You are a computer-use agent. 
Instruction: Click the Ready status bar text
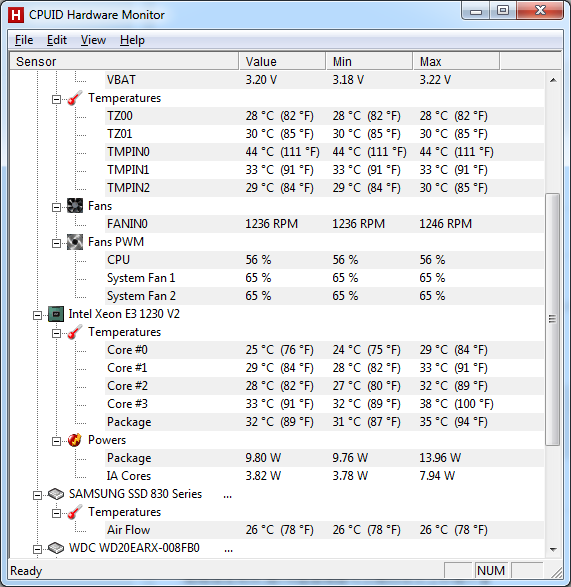tap(26, 571)
